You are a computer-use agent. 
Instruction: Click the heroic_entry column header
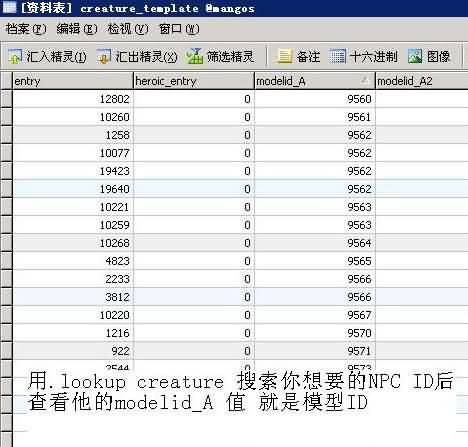click(x=194, y=81)
